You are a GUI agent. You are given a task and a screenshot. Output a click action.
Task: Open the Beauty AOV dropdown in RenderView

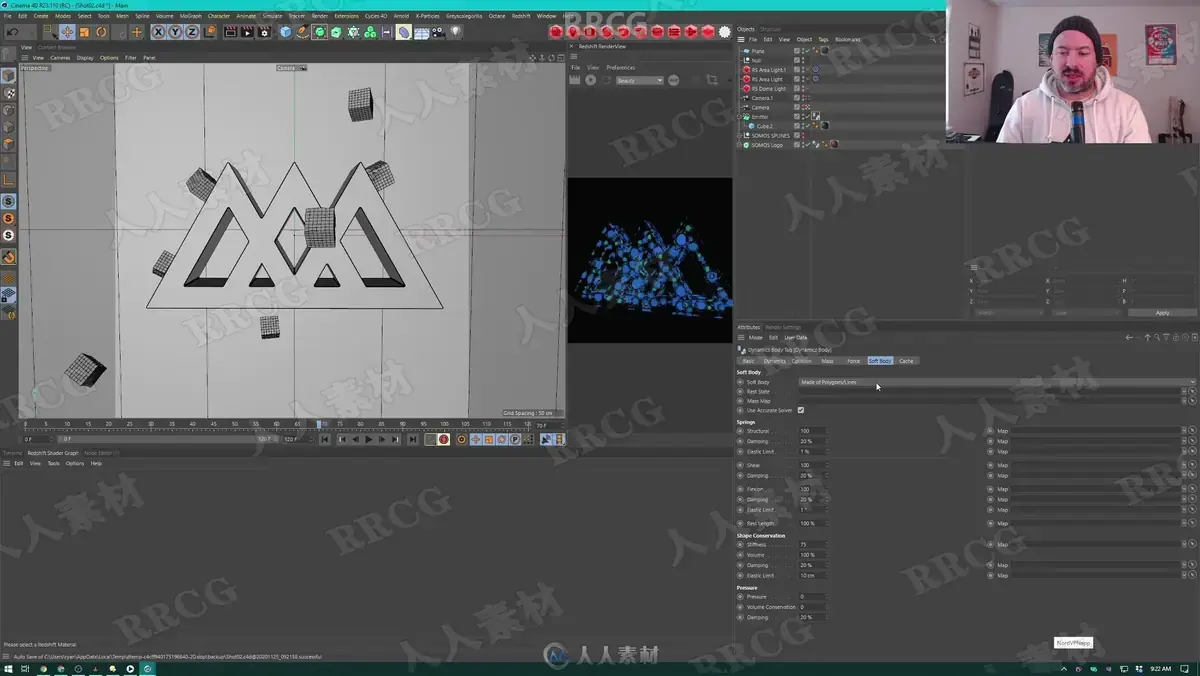(x=639, y=80)
